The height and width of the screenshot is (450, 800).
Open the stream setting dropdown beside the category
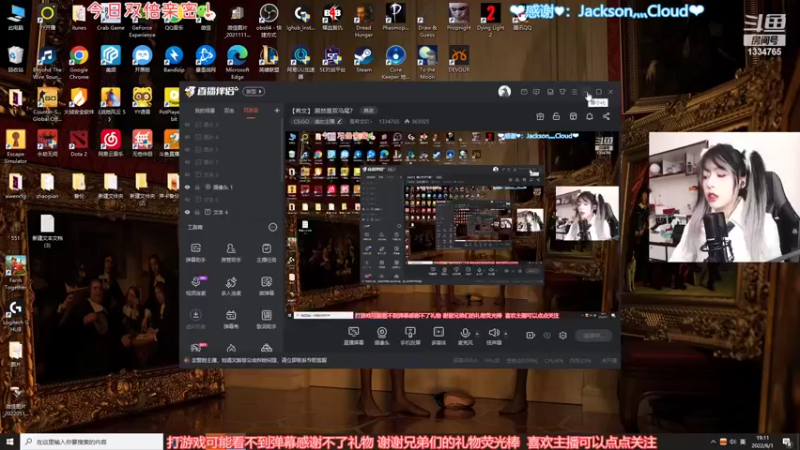tap(360, 121)
